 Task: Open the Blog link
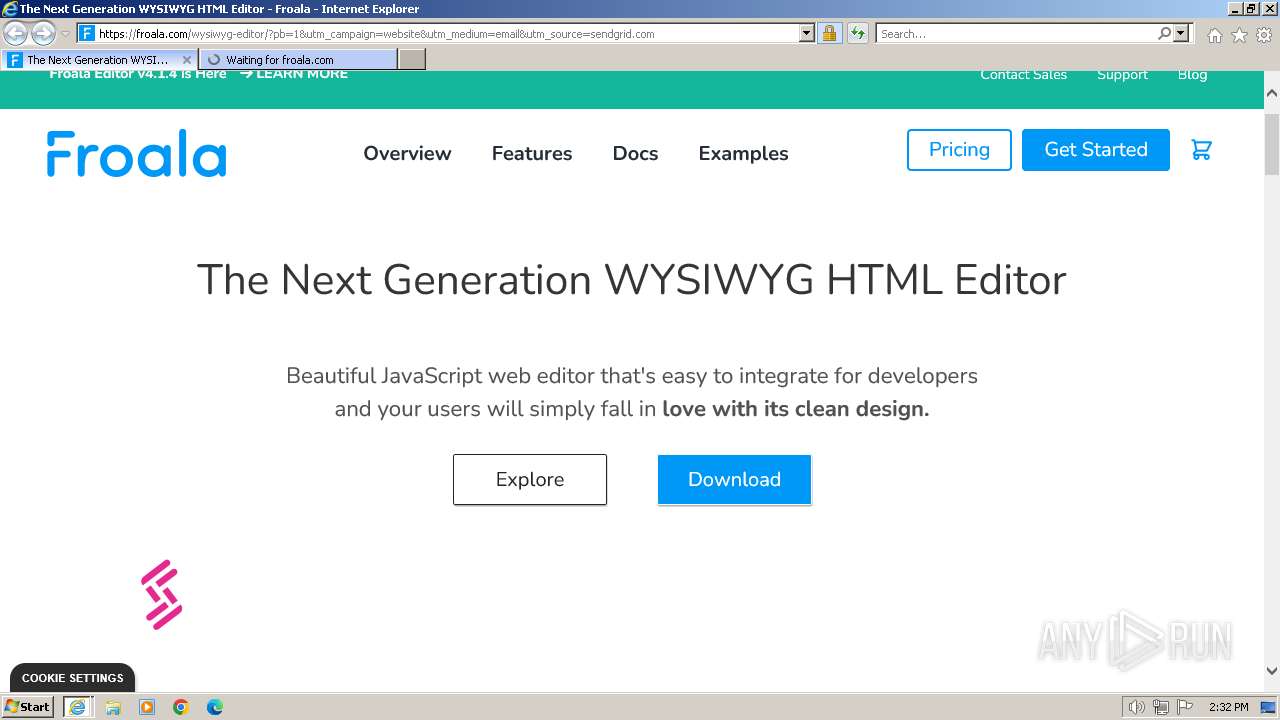1192,74
